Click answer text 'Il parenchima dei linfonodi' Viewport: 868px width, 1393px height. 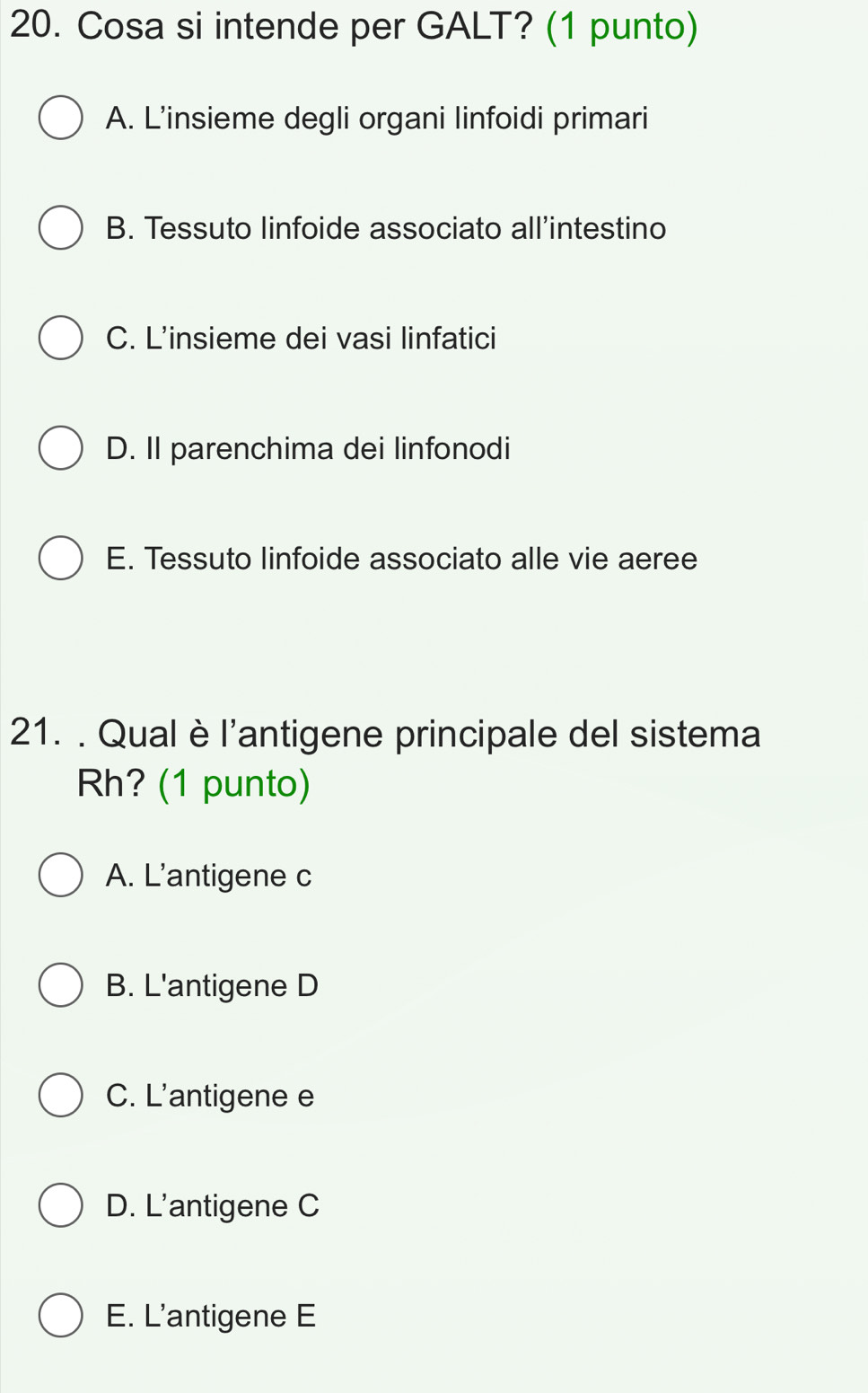[x=339, y=448]
